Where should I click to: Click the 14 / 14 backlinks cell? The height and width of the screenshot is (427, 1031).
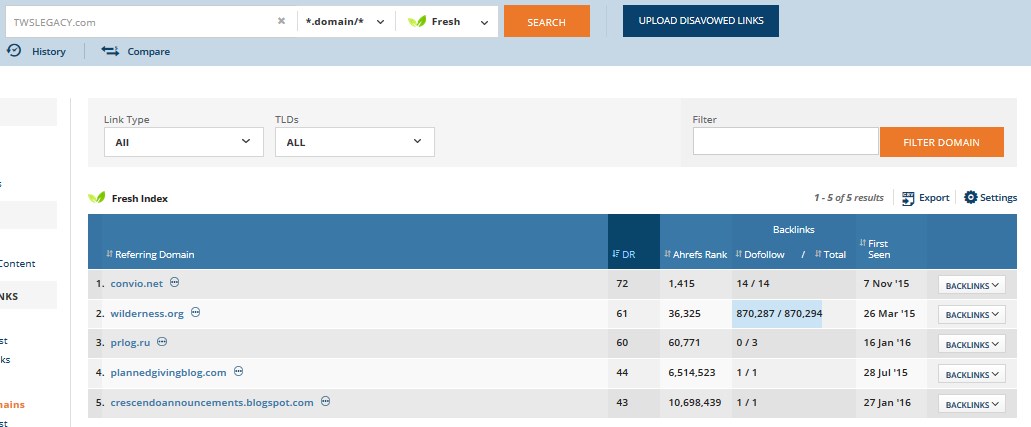(x=752, y=284)
